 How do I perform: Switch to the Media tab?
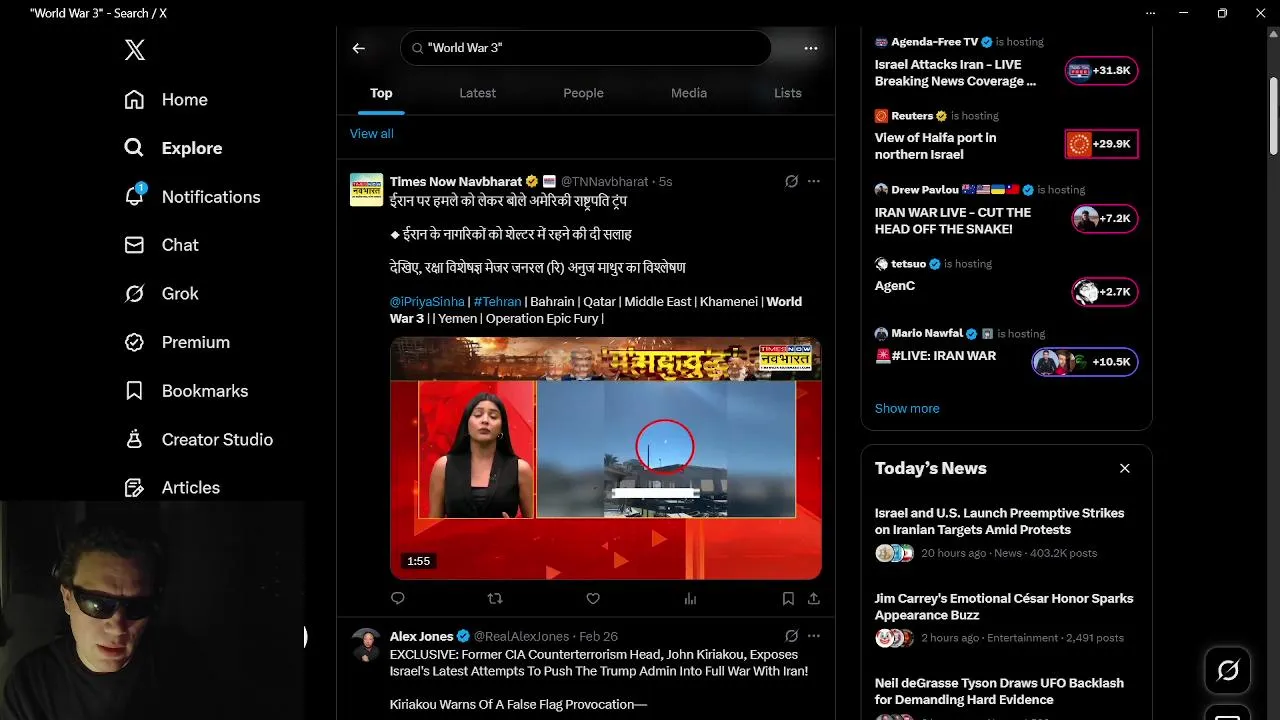click(x=689, y=93)
